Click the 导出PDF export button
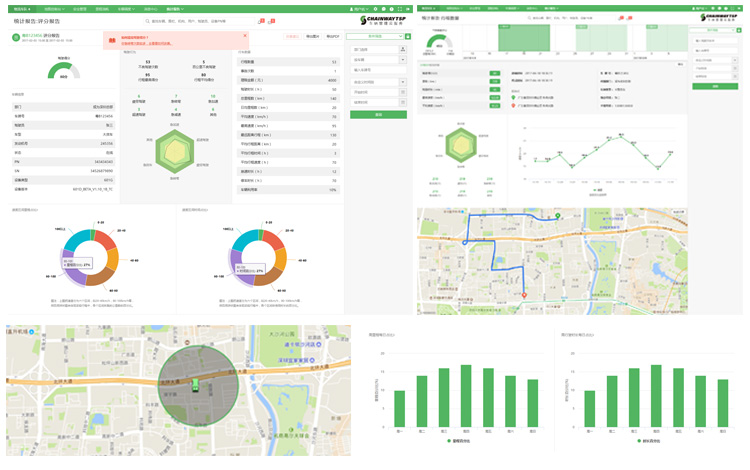 [332, 36]
